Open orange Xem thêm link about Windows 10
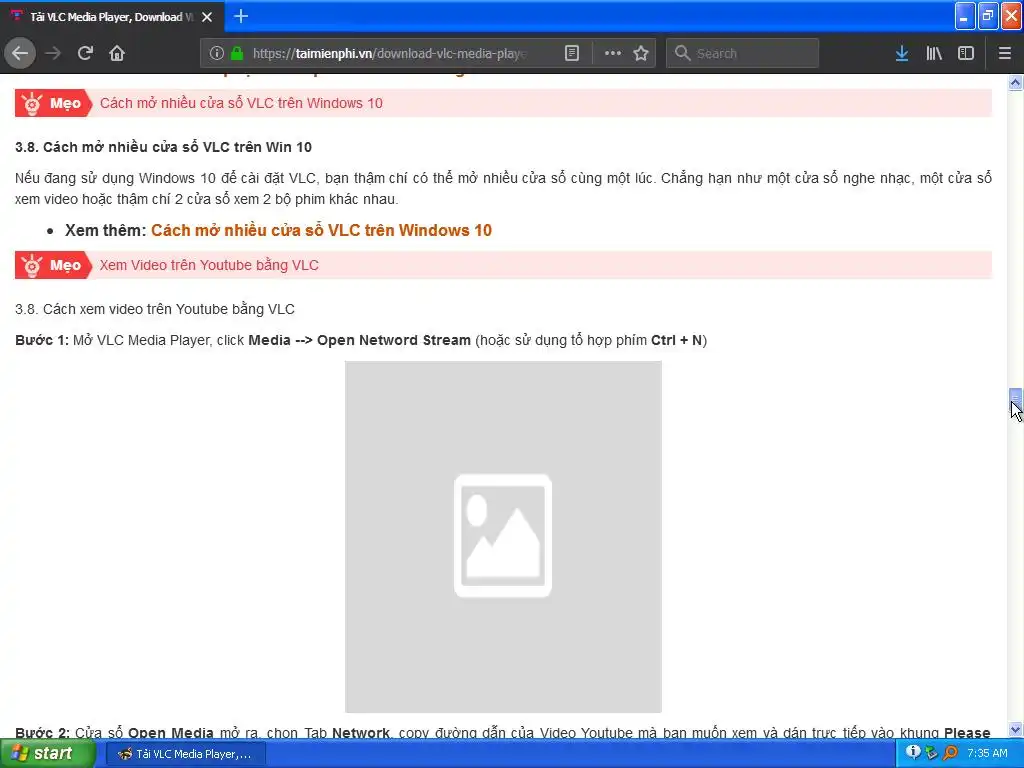Viewport: 1024px width, 768px height. coord(321,231)
